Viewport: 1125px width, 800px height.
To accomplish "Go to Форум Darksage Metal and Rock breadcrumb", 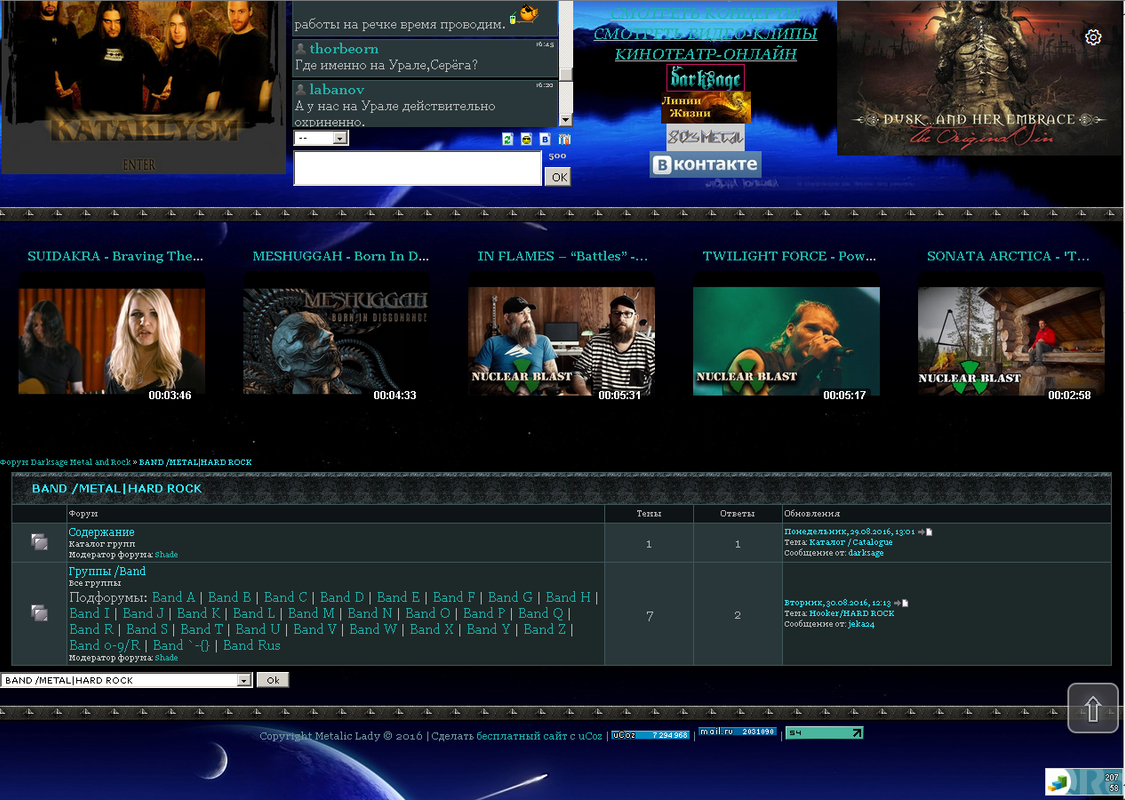I will pyautogui.click(x=65, y=462).
